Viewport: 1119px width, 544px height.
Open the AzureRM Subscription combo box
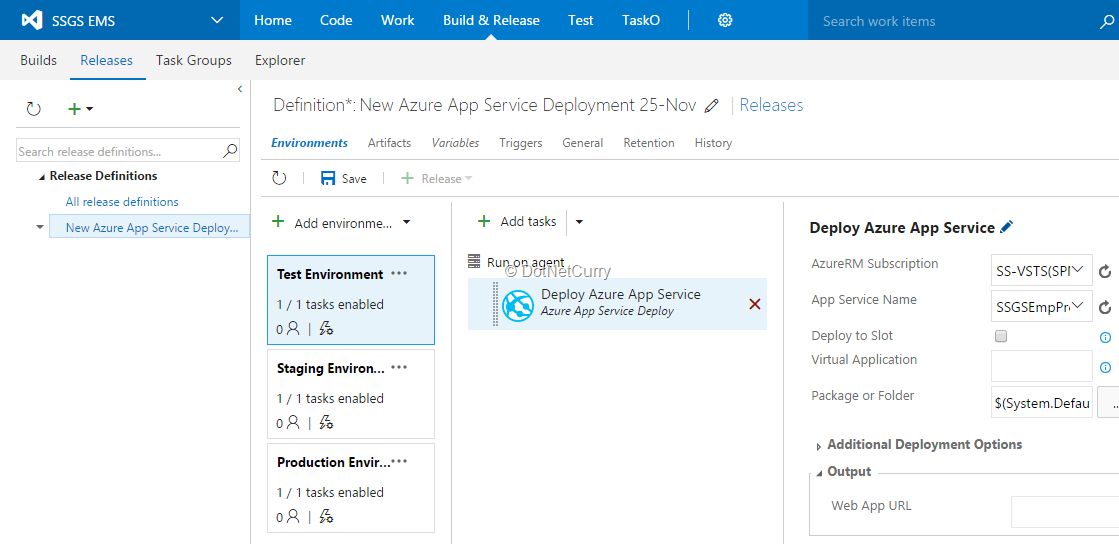[1041, 270]
